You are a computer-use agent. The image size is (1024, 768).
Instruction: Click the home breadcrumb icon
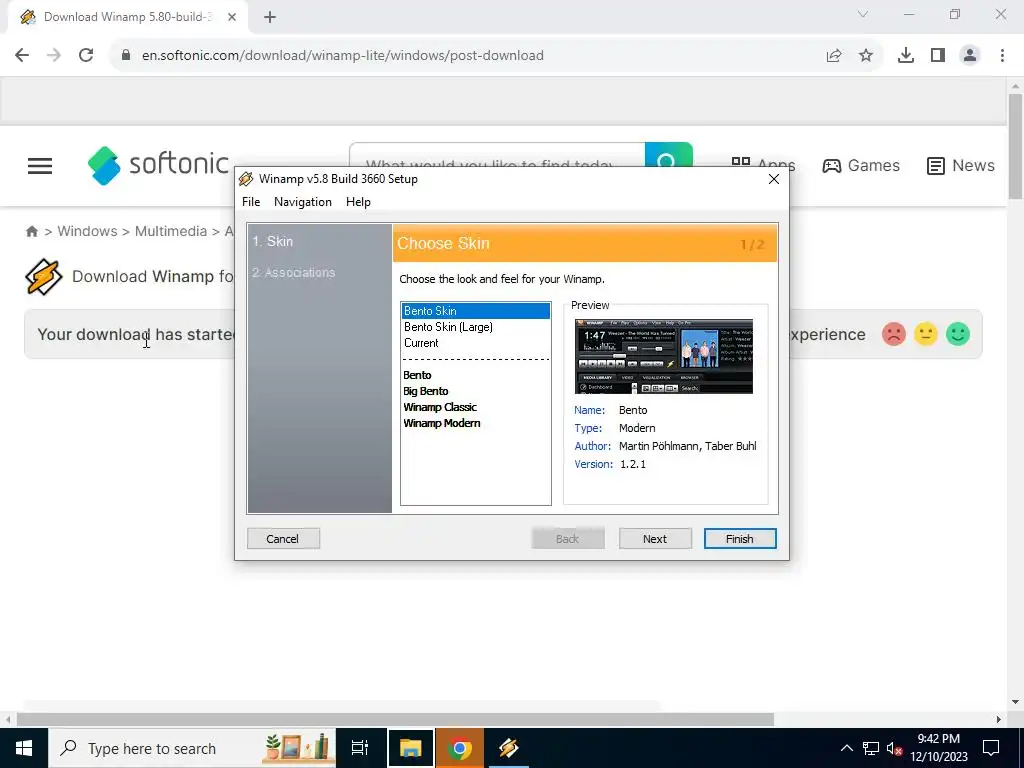coord(31,231)
